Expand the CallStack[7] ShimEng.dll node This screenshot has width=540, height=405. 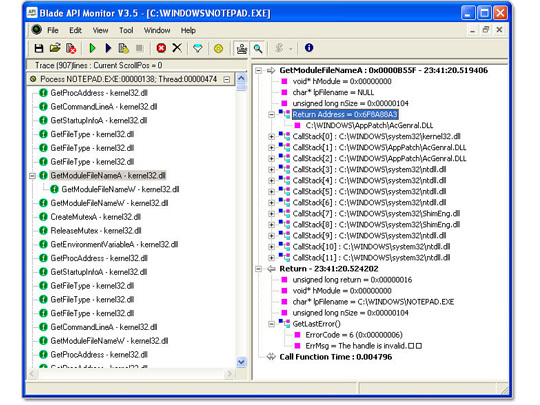[x=271, y=214]
